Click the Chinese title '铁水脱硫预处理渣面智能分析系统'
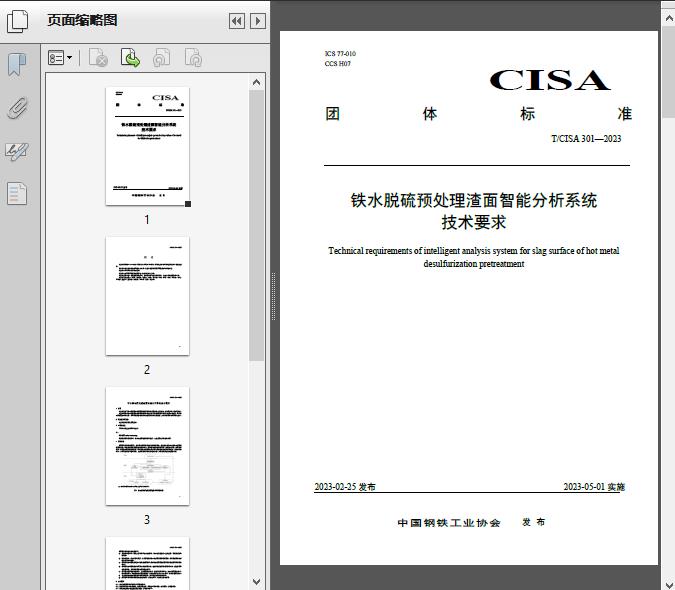 pyautogui.click(x=474, y=200)
